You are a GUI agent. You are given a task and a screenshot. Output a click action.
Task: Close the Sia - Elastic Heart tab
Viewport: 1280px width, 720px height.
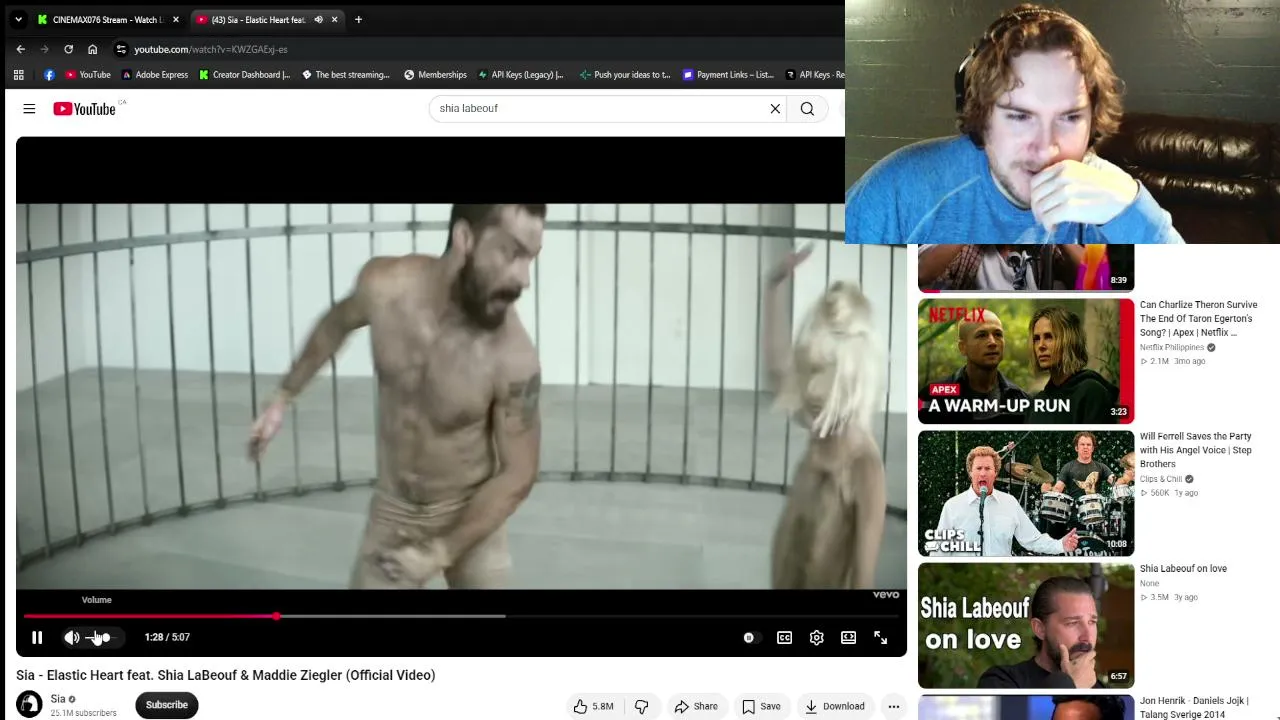point(334,19)
